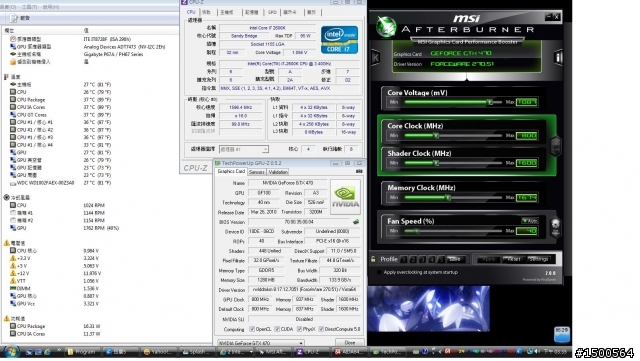Click the Memory Clock slider handle
The height and width of the screenshot is (361, 640).
(x=448, y=198)
